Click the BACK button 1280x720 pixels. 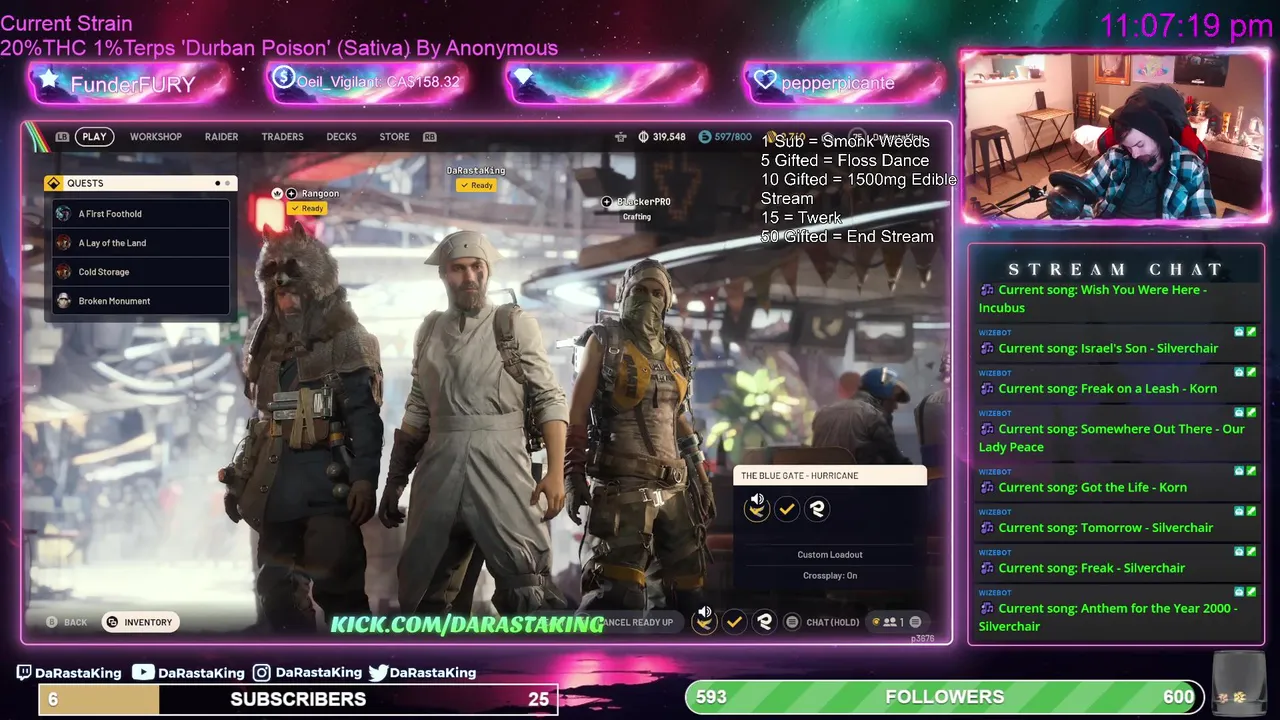pos(67,622)
